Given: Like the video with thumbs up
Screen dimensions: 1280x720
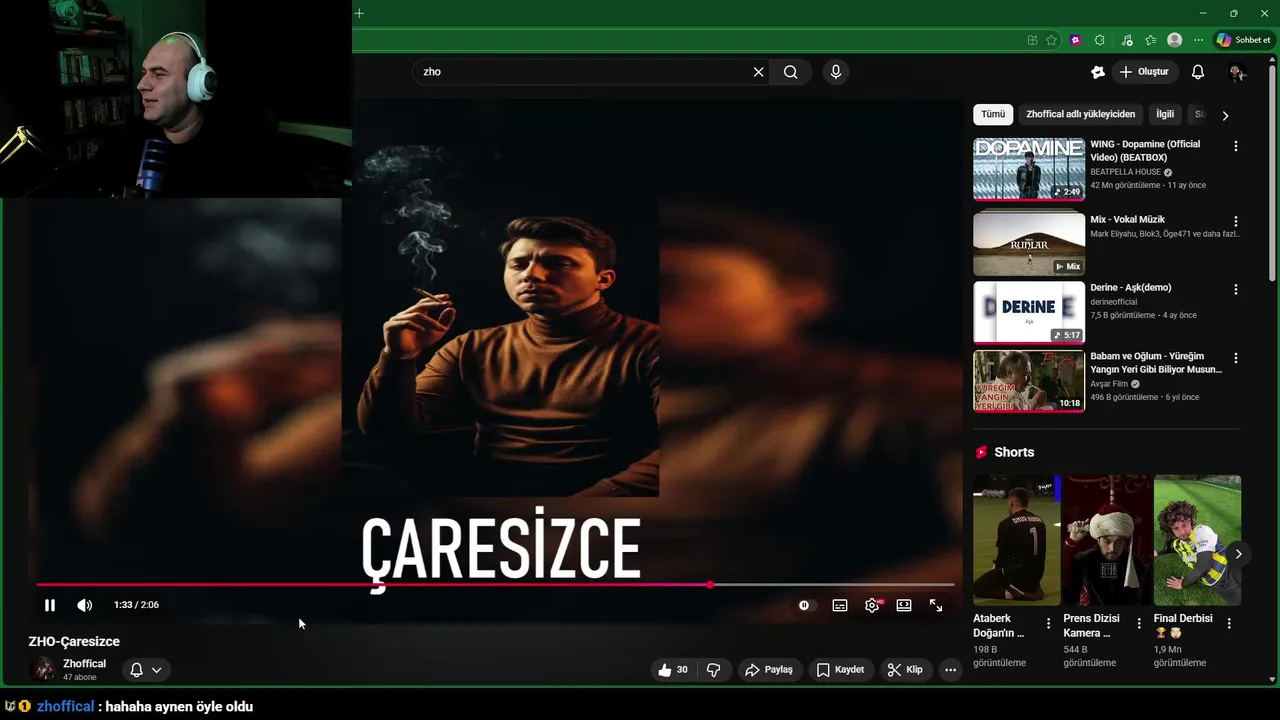Looking at the screenshot, I should (x=672, y=670).
